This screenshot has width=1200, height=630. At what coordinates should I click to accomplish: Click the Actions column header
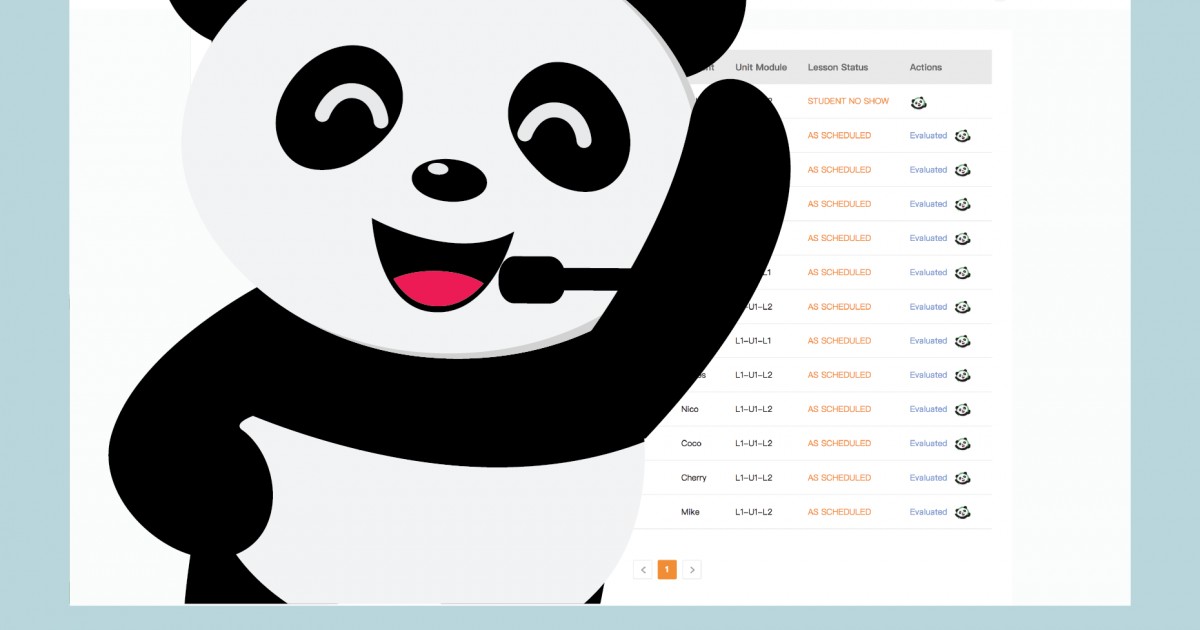[x=926, y=67]
